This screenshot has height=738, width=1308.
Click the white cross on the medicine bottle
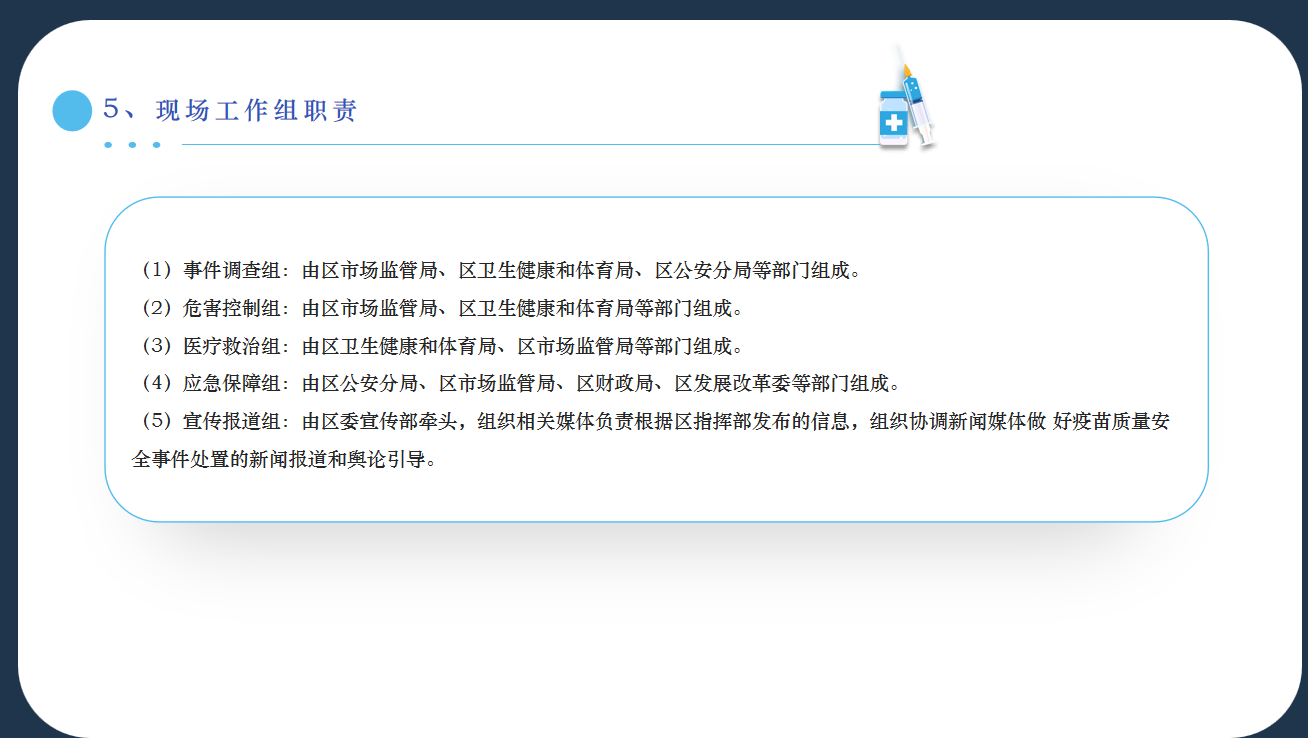[x=892, y=123]
